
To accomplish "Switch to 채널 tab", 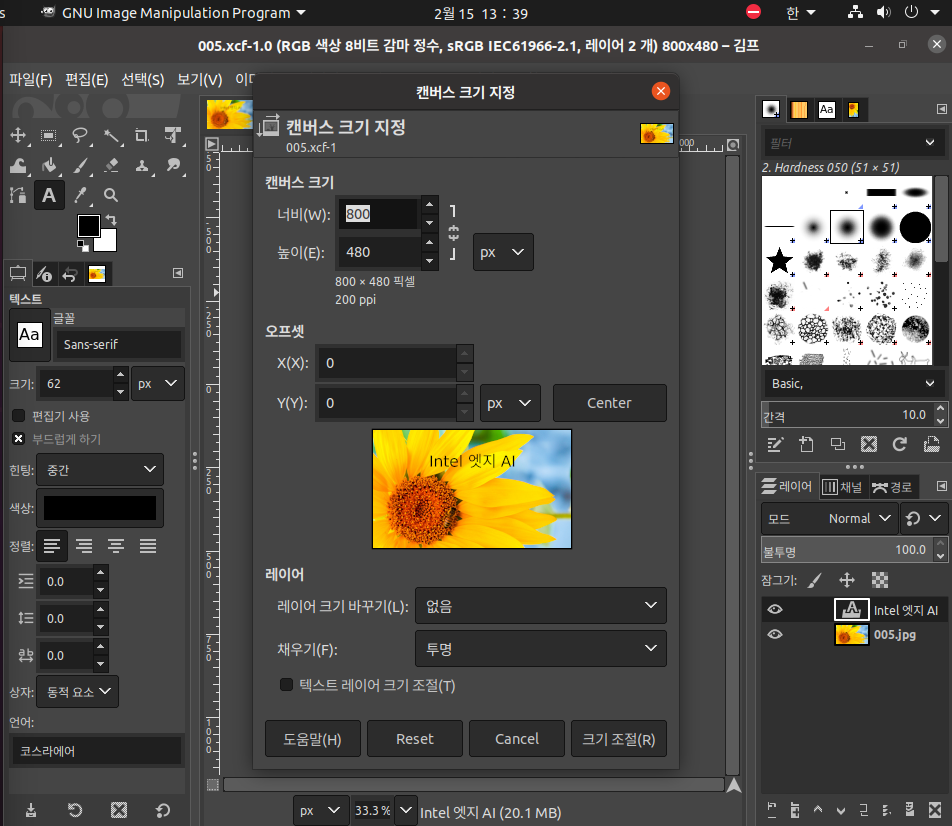I will pos(842,486).
